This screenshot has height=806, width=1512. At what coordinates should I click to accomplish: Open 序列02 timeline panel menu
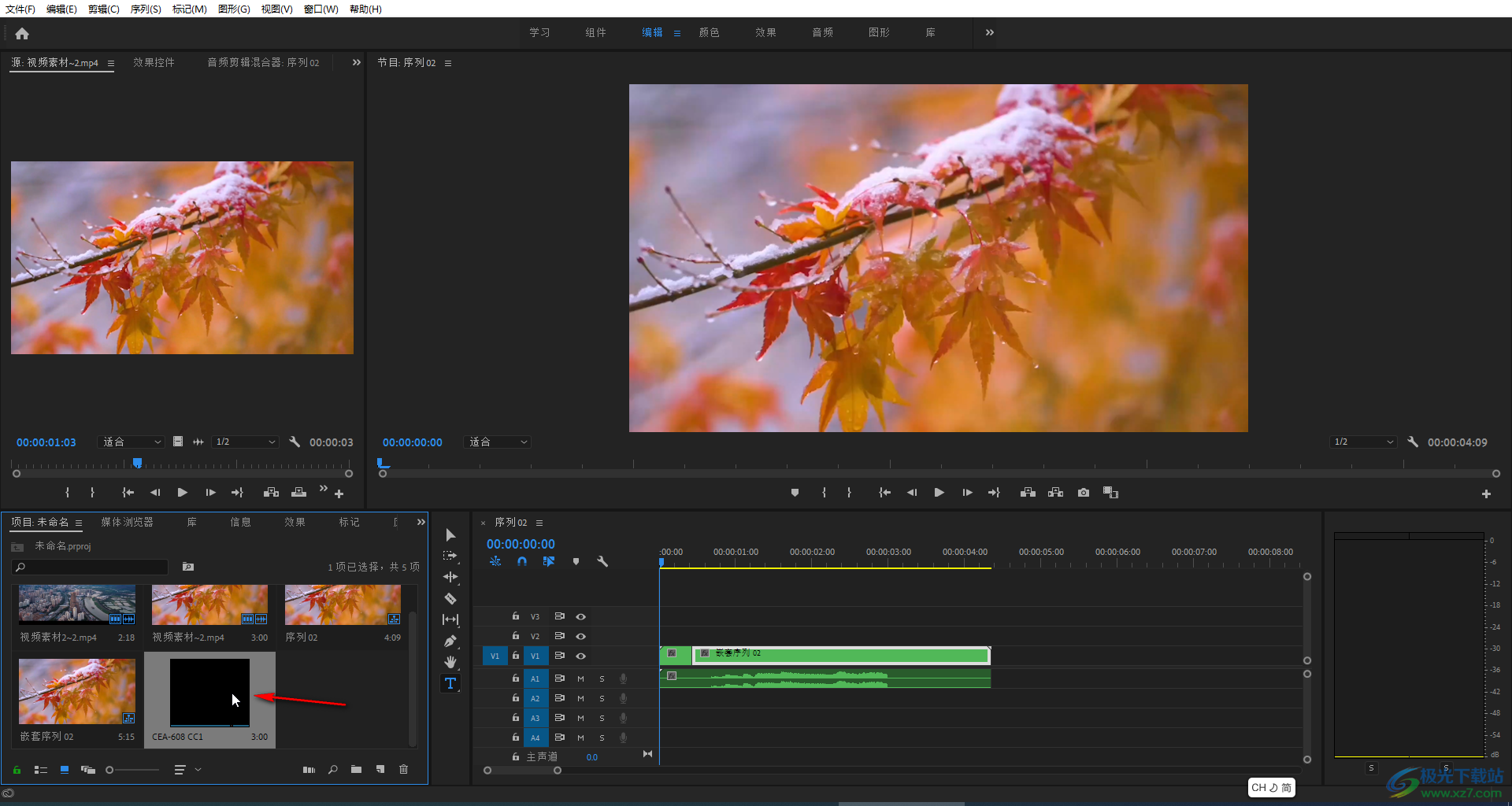539,523
